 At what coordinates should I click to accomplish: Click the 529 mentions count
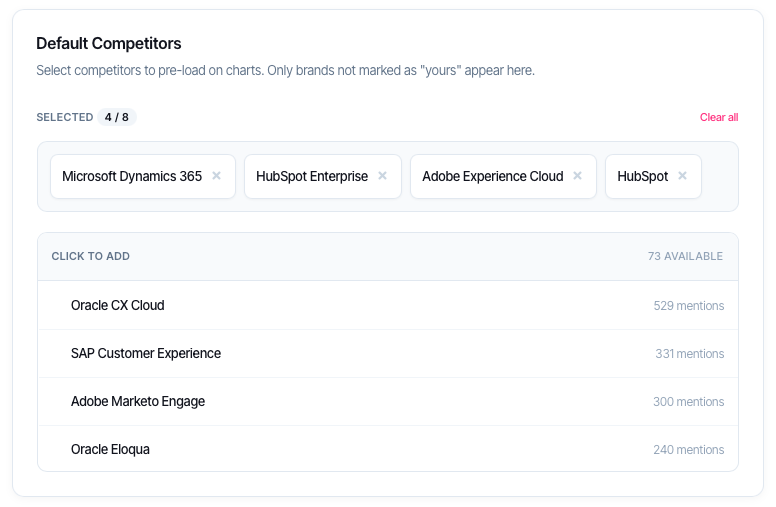[688, 306]
